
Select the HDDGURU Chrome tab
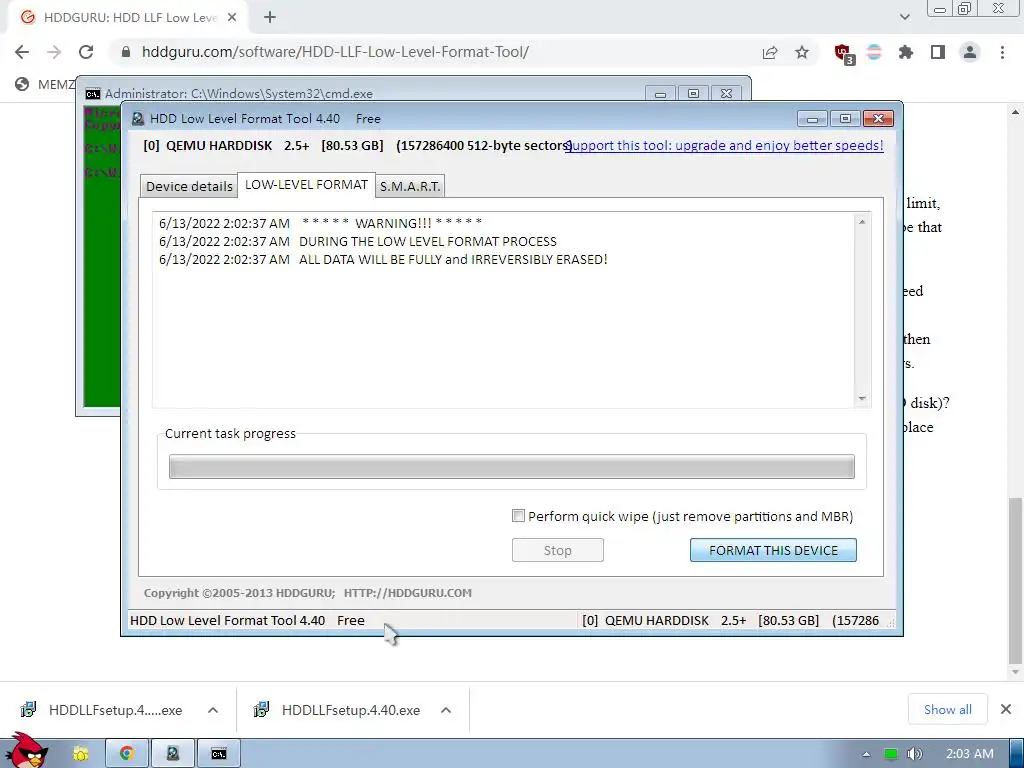coord(129,18)
